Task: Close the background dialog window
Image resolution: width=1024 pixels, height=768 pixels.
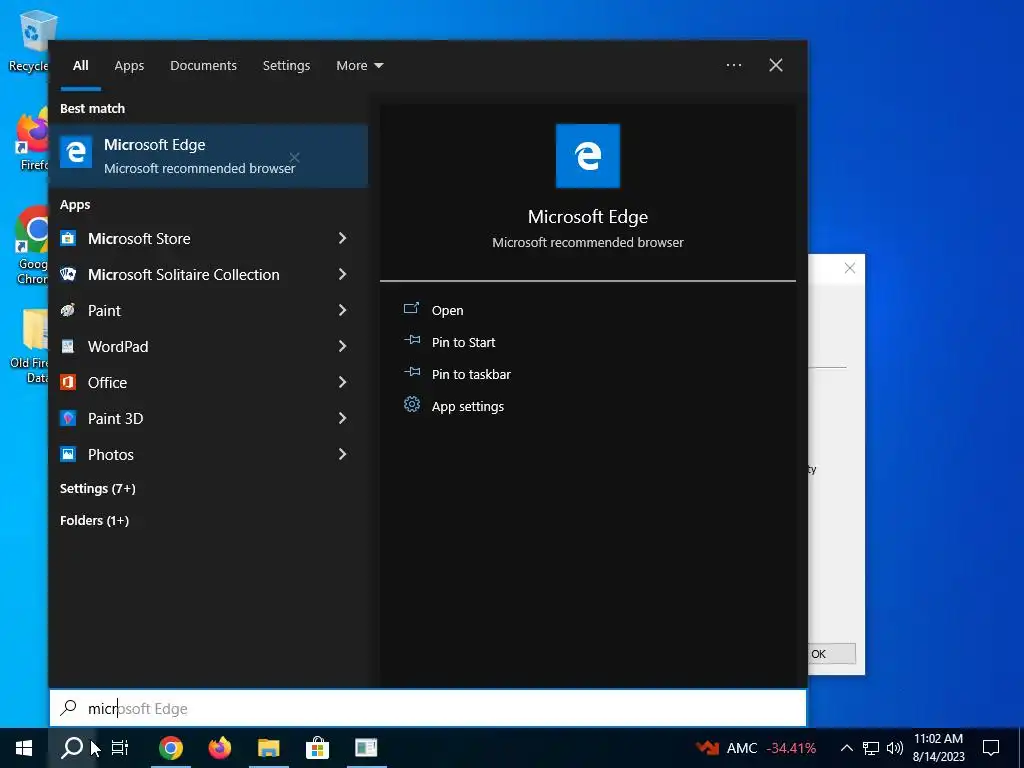Action: pyautogui.click(x=850, y=268)
